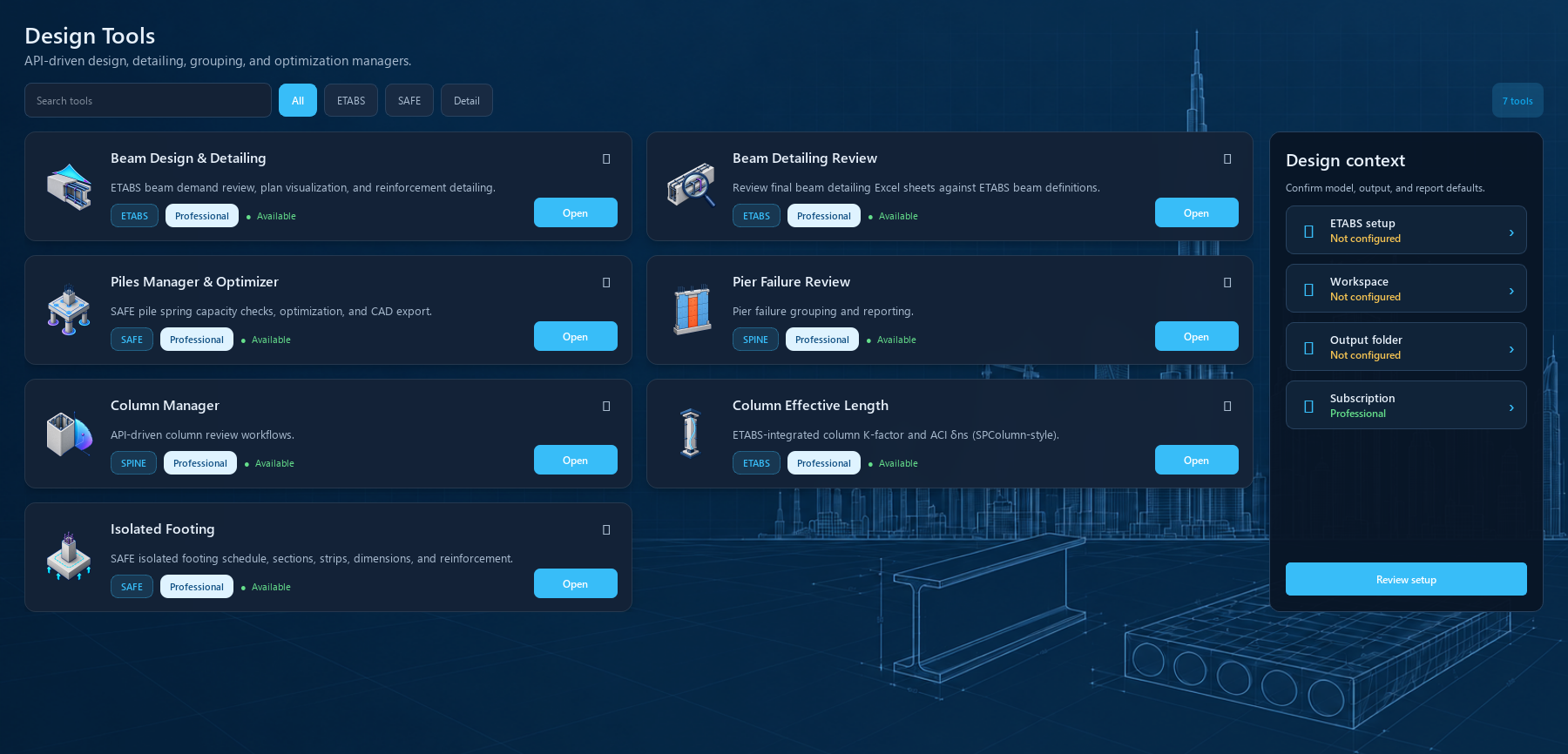Click the Isolated Footing tool icon
1568x754 pixels.
[x=70, y=557]
